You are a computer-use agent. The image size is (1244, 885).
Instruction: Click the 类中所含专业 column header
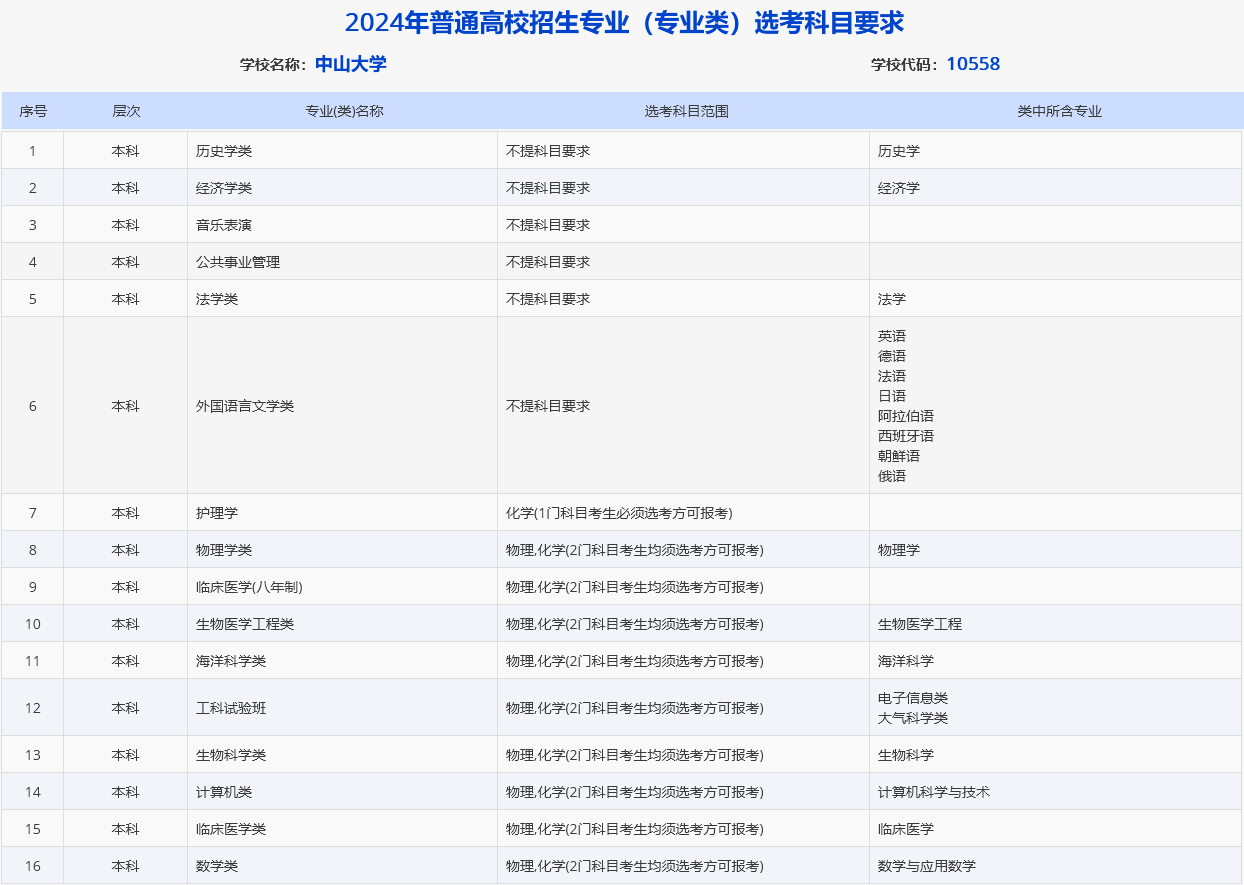(1057, 111)
